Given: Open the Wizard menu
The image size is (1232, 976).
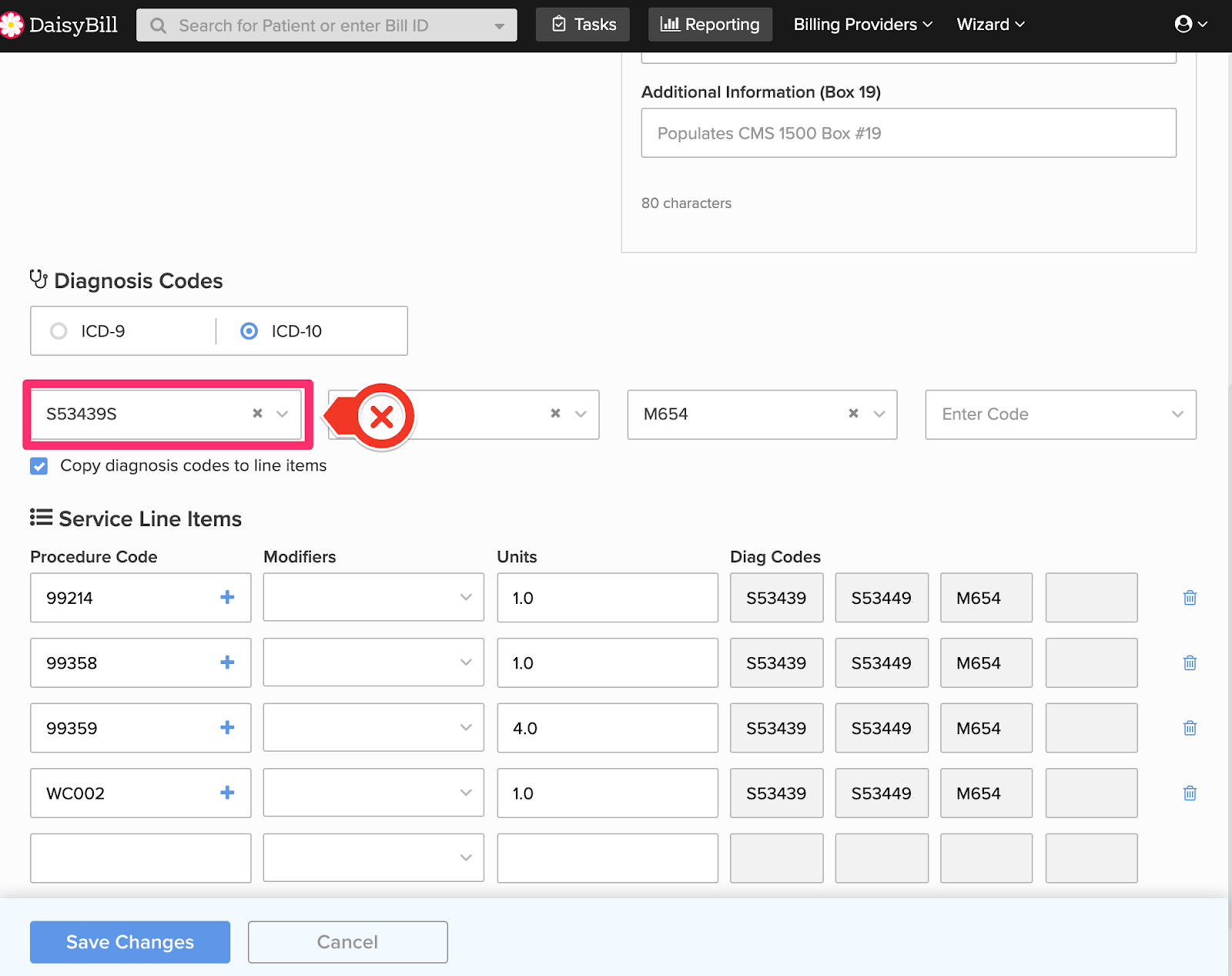Looking at the screenshot, I should (x=990, y=25).
